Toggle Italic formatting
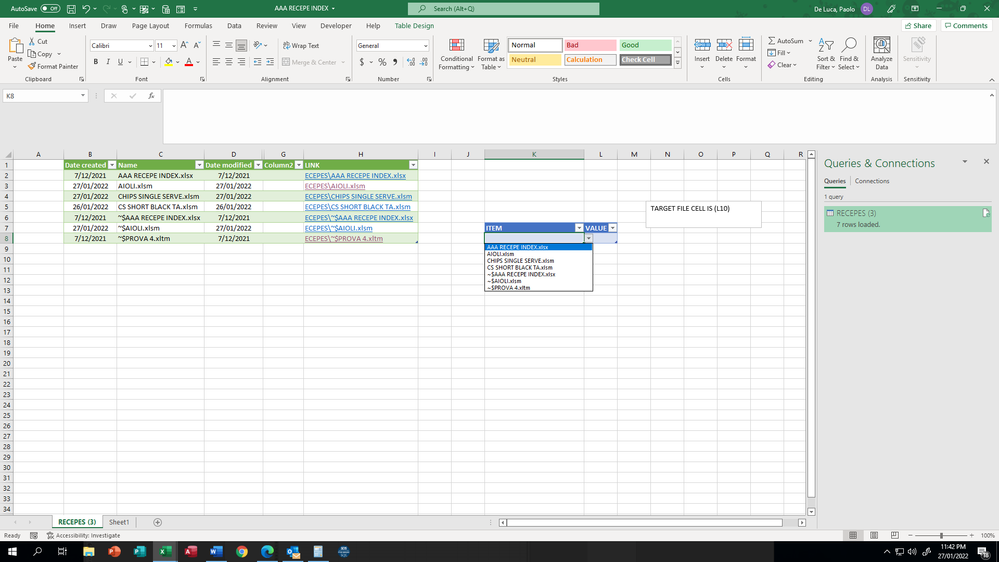Screen dimensions: 999x562 click(108, 62)
